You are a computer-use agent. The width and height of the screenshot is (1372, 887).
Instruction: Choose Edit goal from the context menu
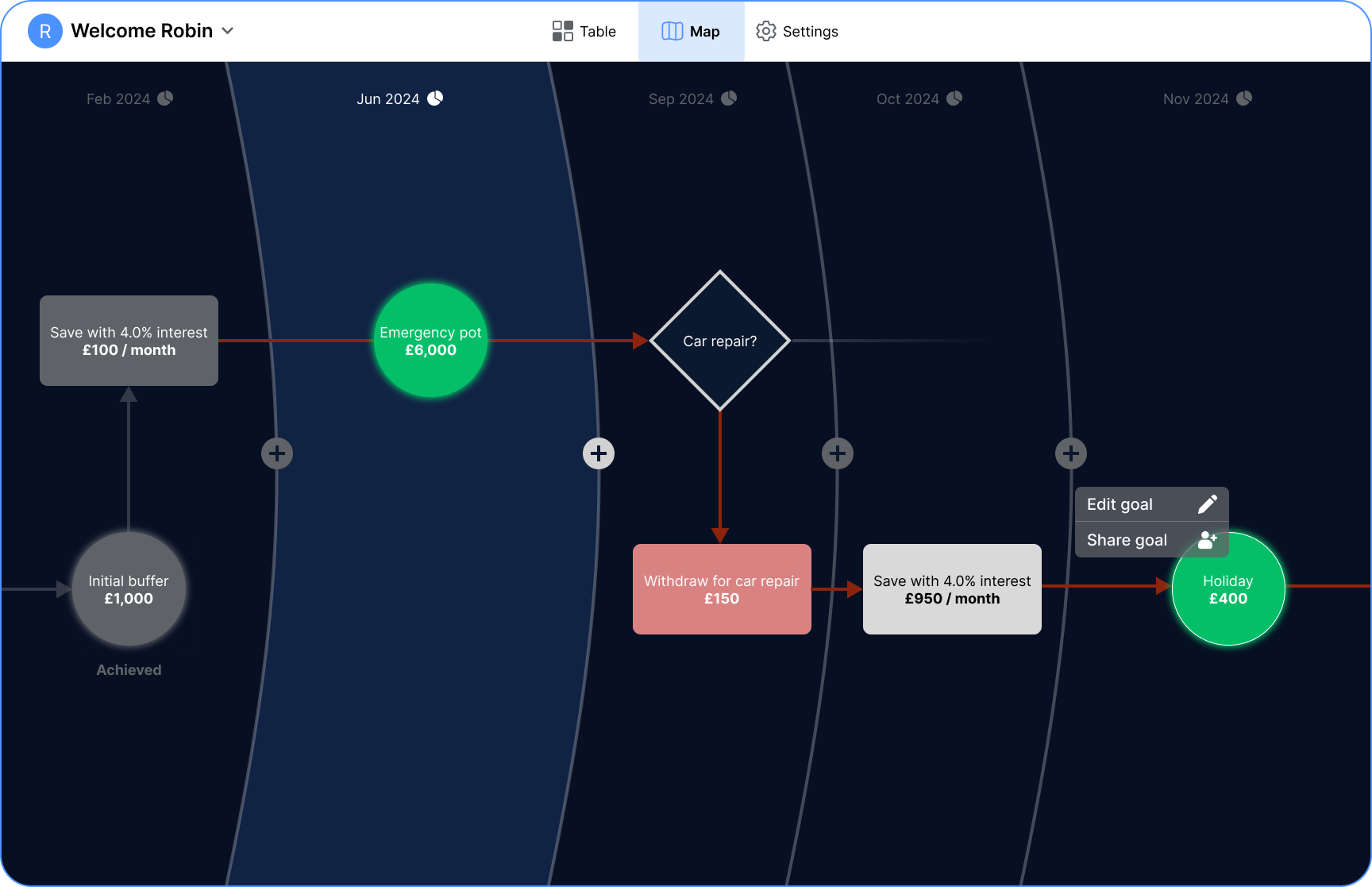pyautogui.click(x=1152, y=504)
